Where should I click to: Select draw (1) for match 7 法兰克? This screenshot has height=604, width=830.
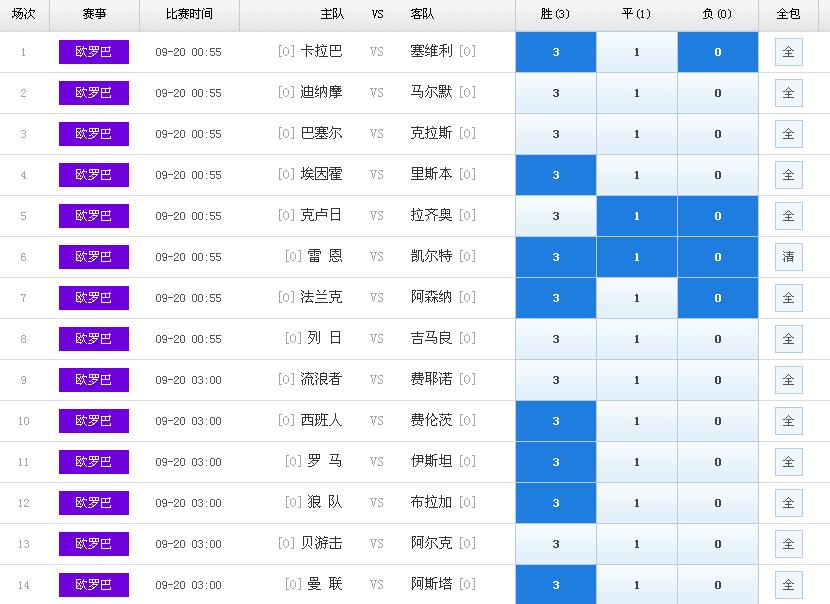[x=637, y=298]
